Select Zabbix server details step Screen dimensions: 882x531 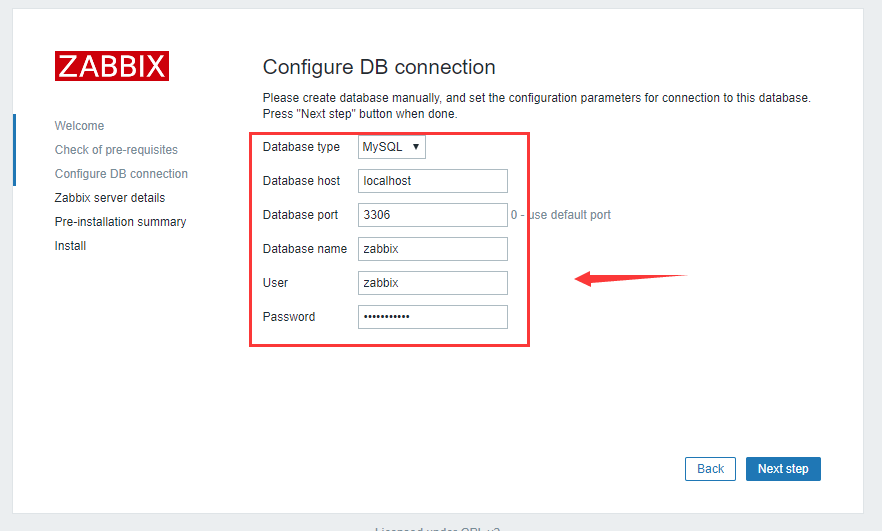coord(110,197)
